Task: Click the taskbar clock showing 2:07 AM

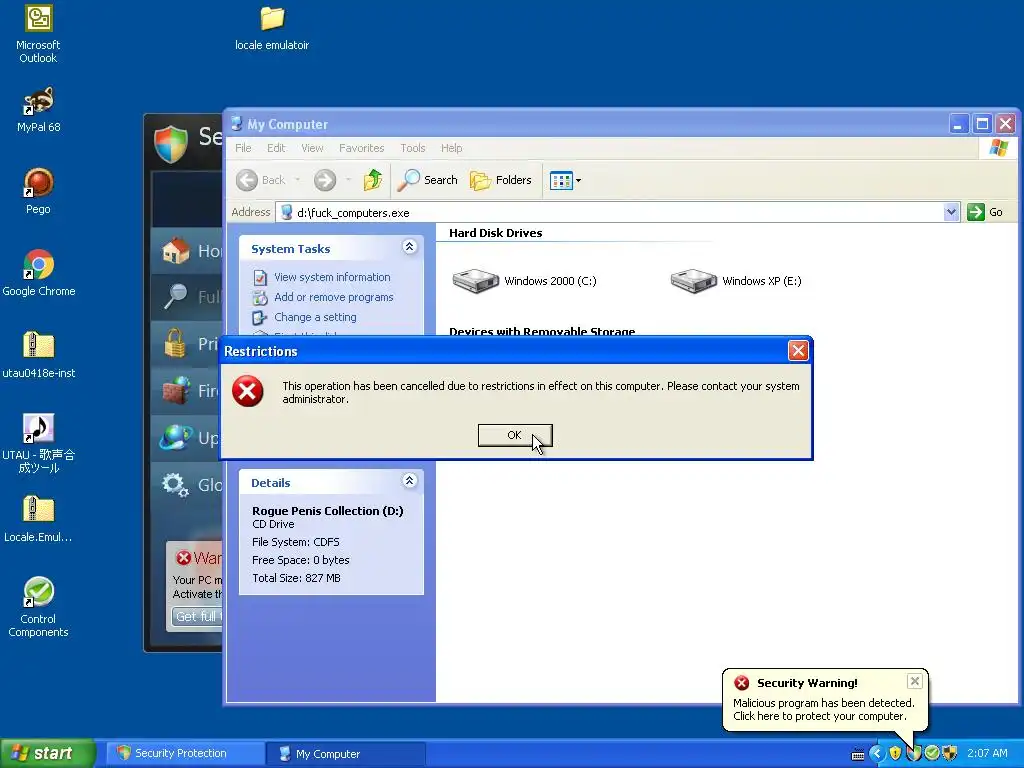Action: click(987, 754)
